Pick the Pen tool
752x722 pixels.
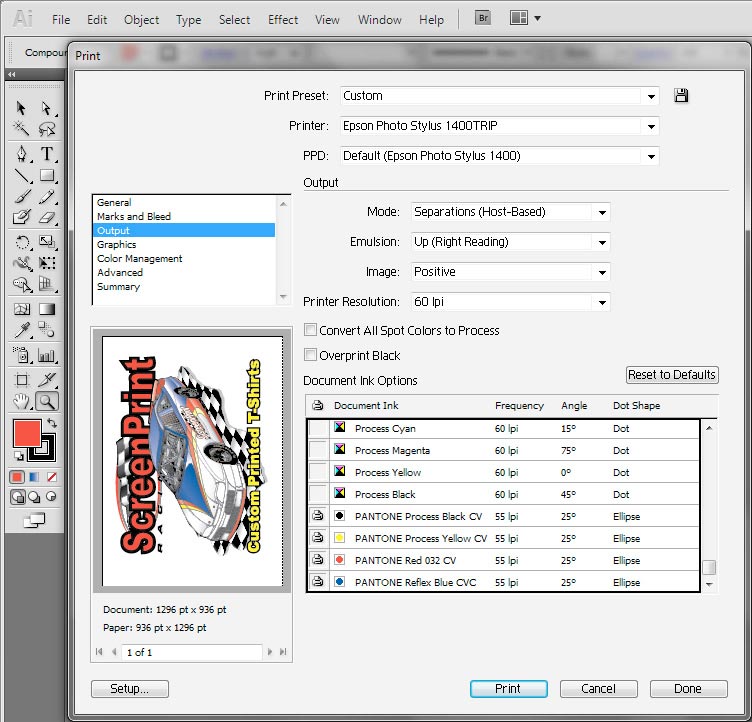pos(21,153)
